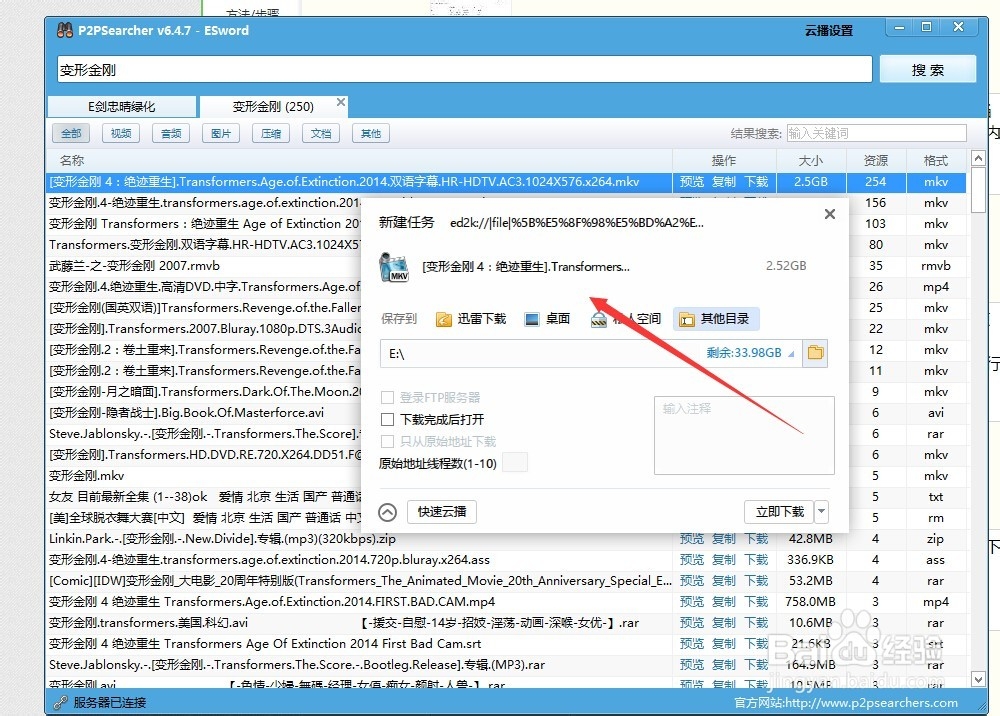Choose the other directory folder icon
This screenshot has width=1000, height=716.
tap(687, 319)
